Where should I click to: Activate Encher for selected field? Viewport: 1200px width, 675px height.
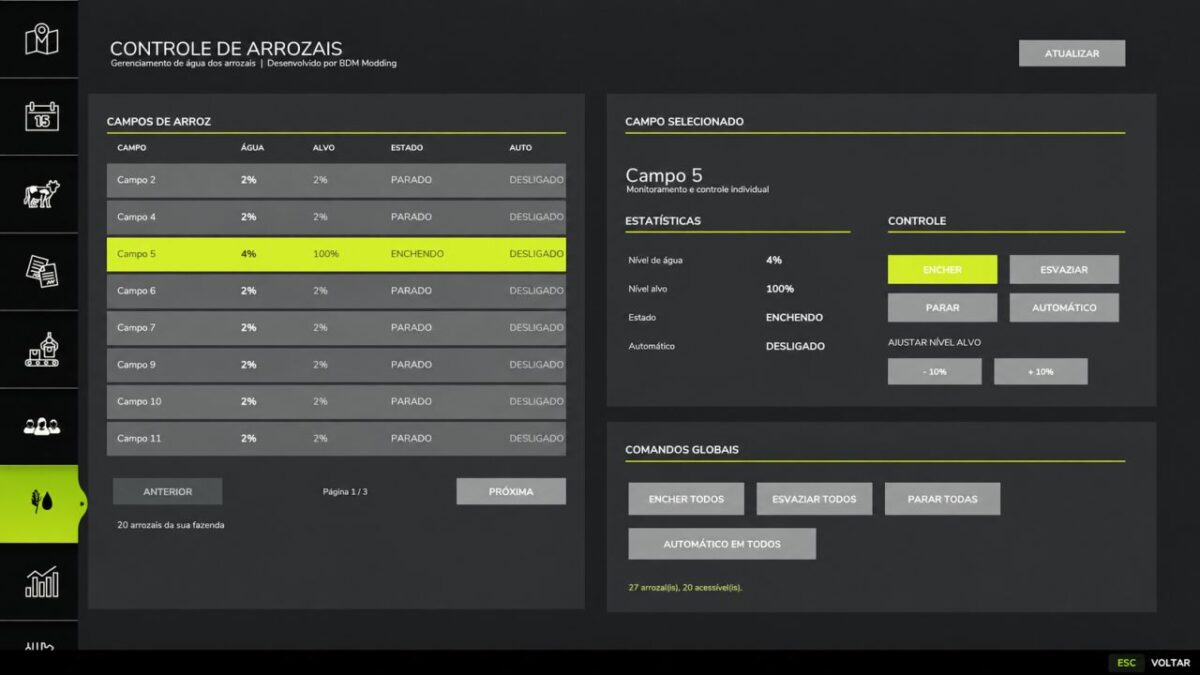(942, 270)
